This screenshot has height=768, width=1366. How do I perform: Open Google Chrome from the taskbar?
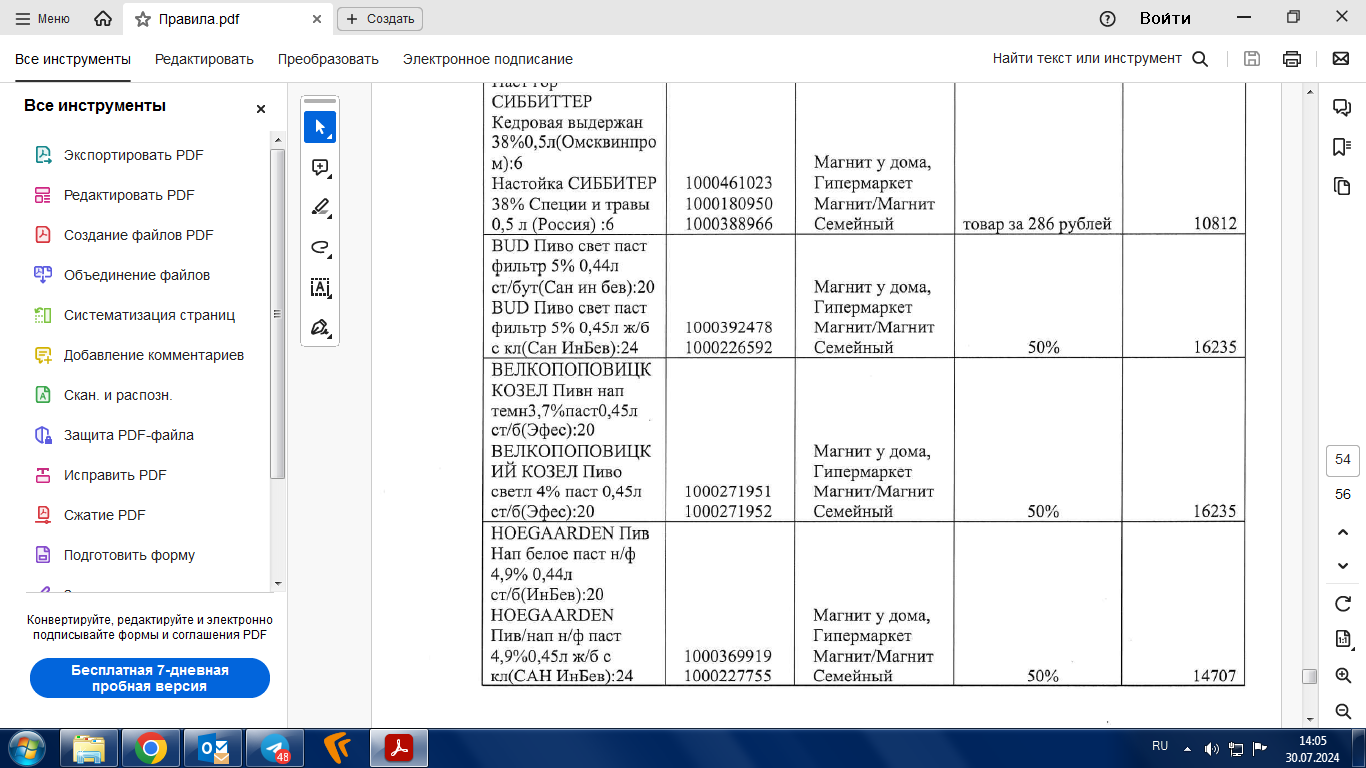point(151,748)
